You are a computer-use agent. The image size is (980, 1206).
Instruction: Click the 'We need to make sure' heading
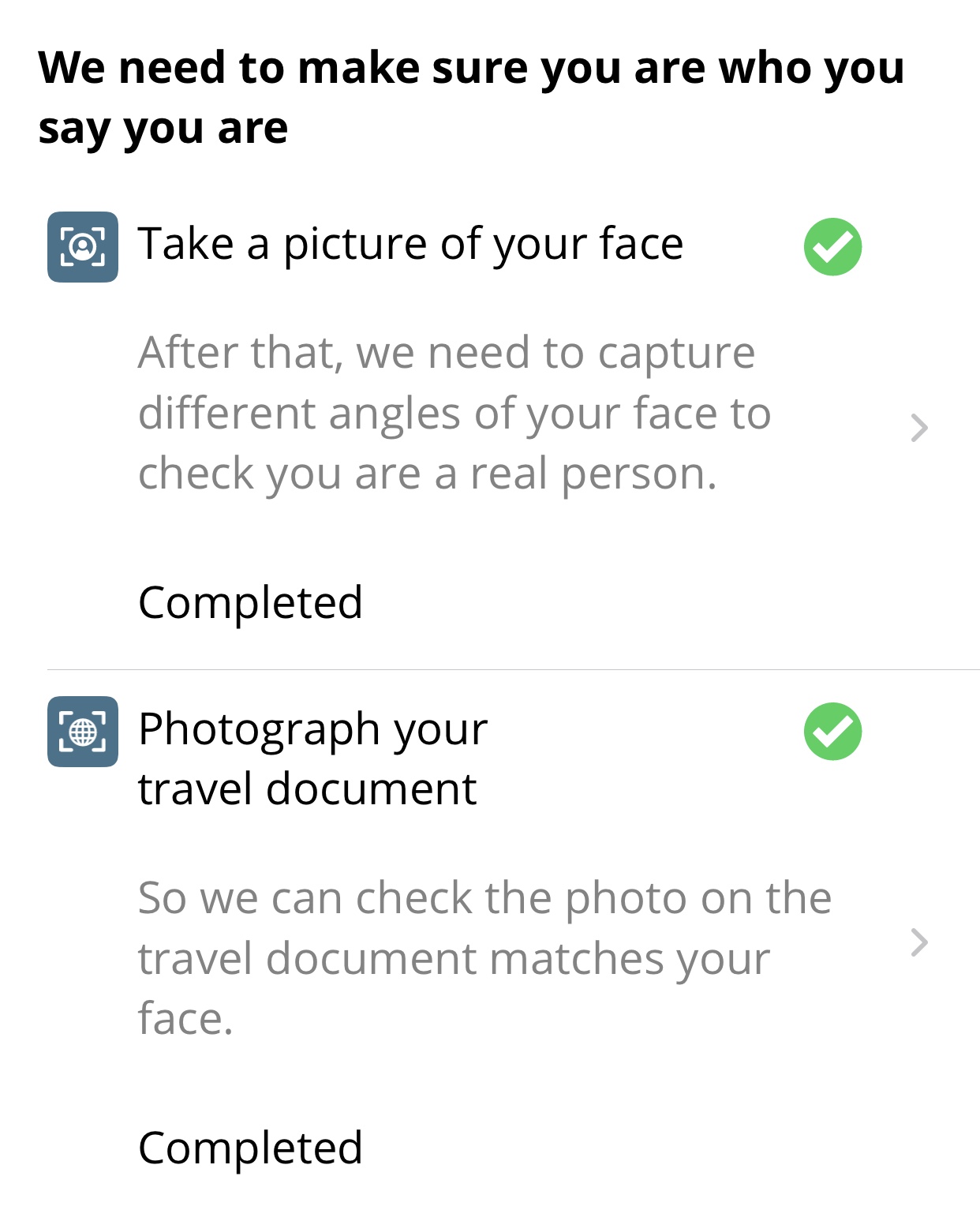[471, 98]
